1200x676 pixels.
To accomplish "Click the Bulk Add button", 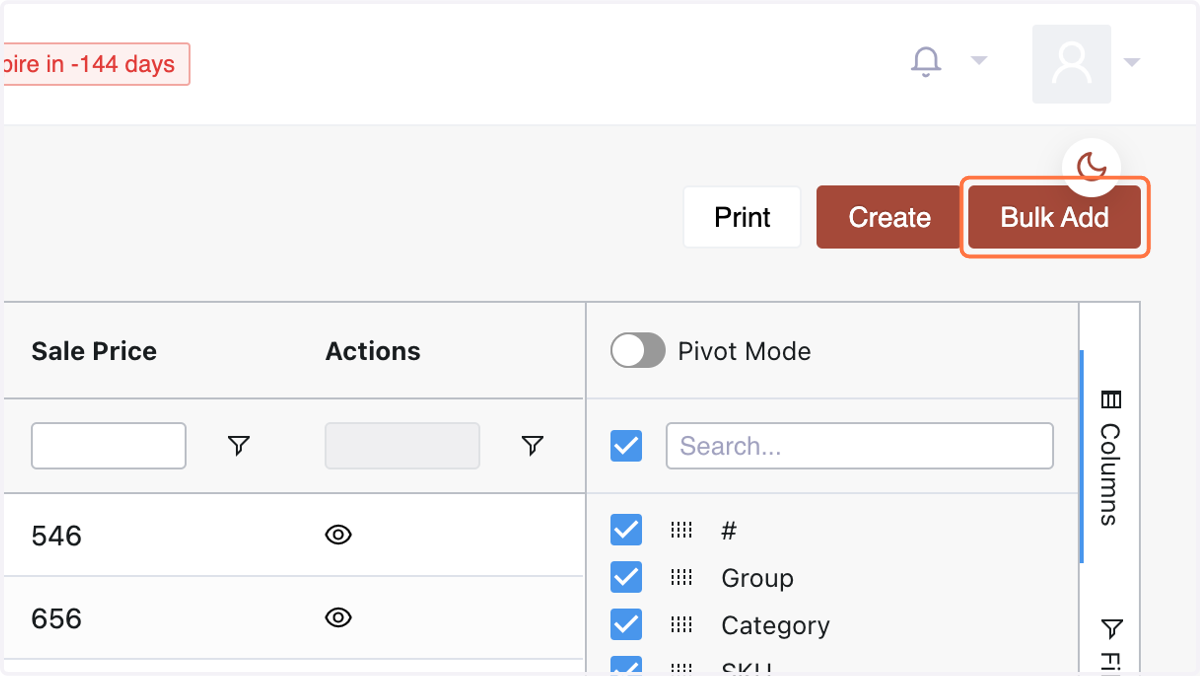I will (x=1054, y=217).
